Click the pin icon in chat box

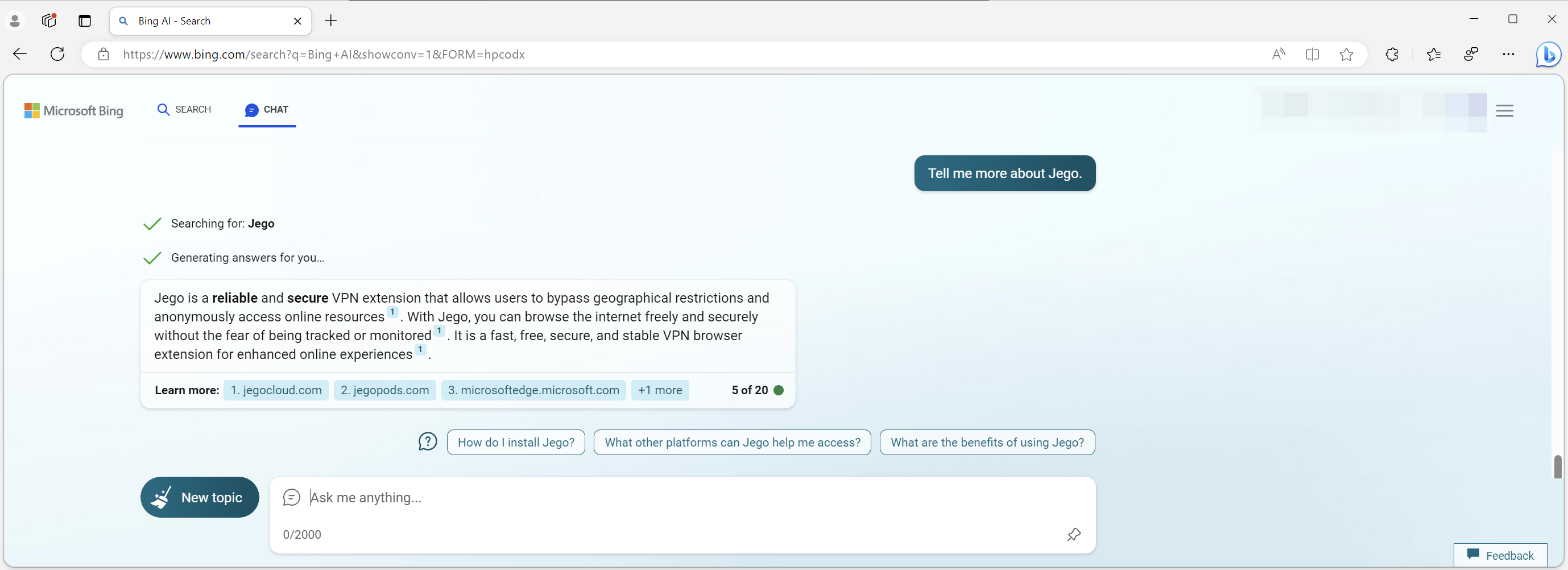1074,535
